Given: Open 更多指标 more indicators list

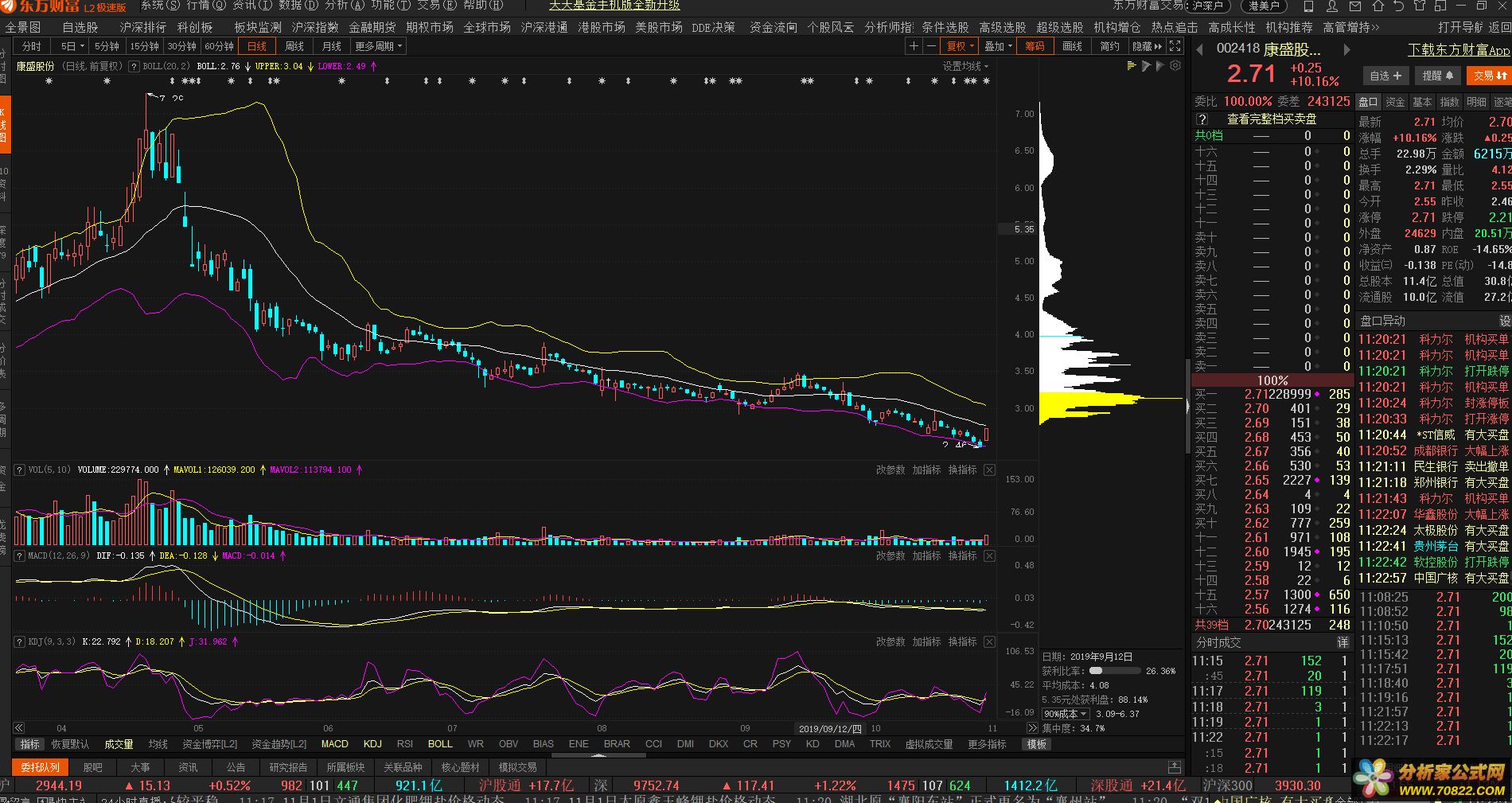Looking at the screenshot, I should pyautogui.click(x=987, y=744).
